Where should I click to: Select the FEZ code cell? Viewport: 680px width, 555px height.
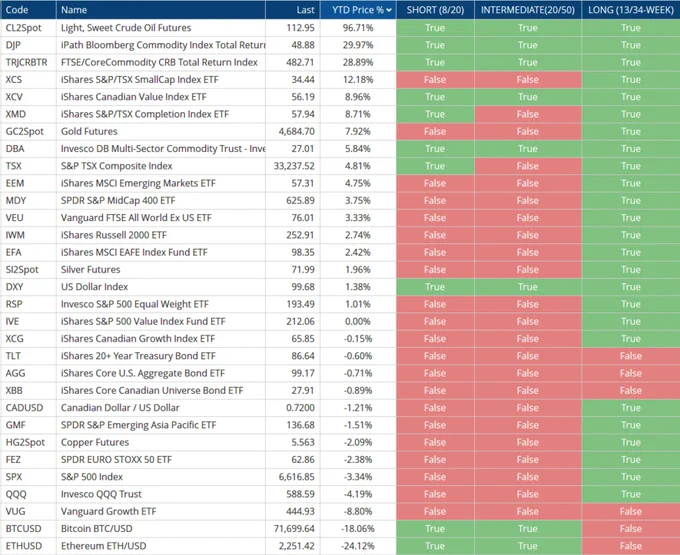tap(13, 460)
